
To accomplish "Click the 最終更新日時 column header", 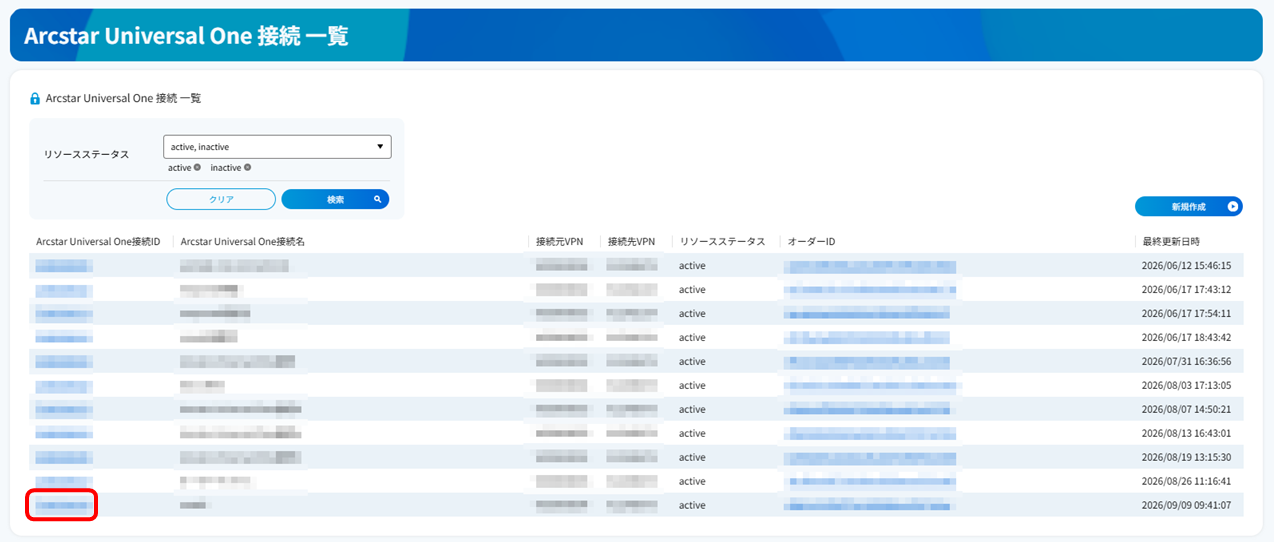I will tap(1171, 242).
